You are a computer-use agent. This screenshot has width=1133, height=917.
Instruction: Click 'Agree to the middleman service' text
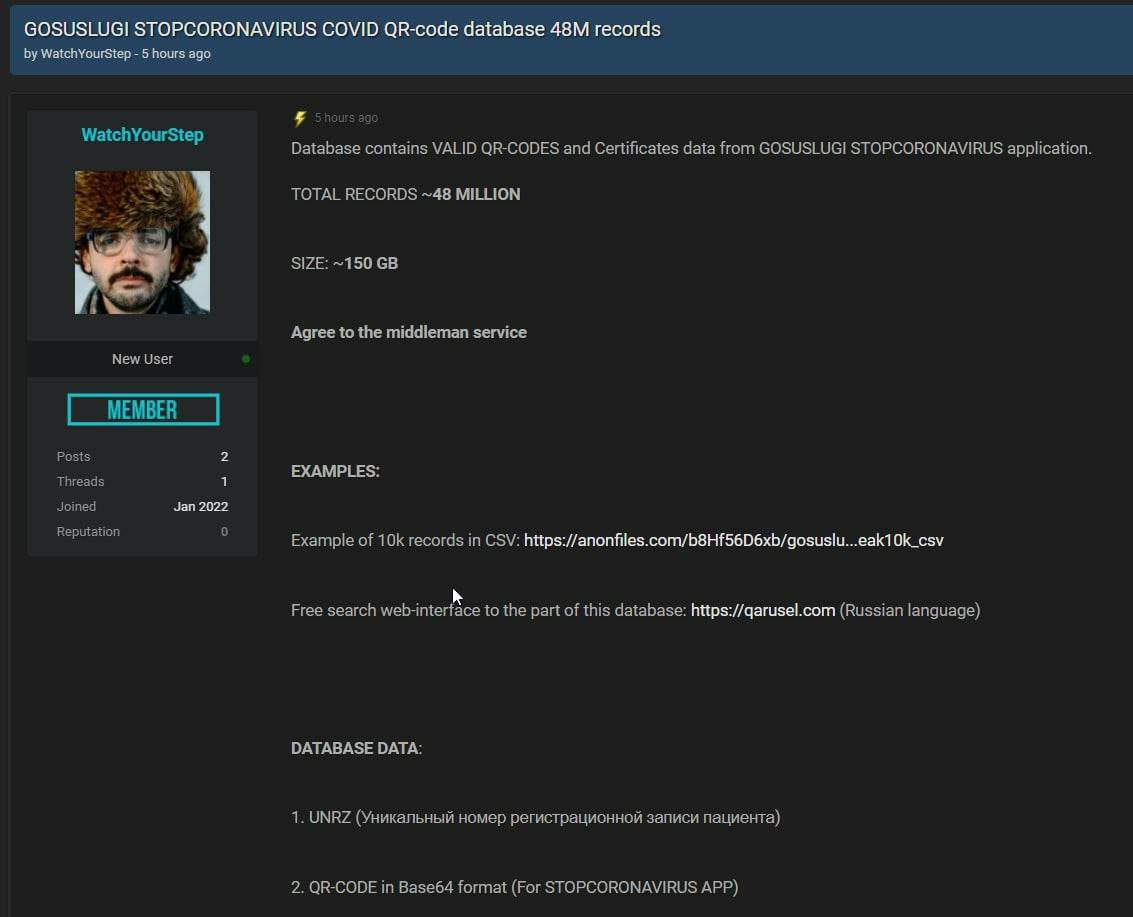tap(409, 332)
